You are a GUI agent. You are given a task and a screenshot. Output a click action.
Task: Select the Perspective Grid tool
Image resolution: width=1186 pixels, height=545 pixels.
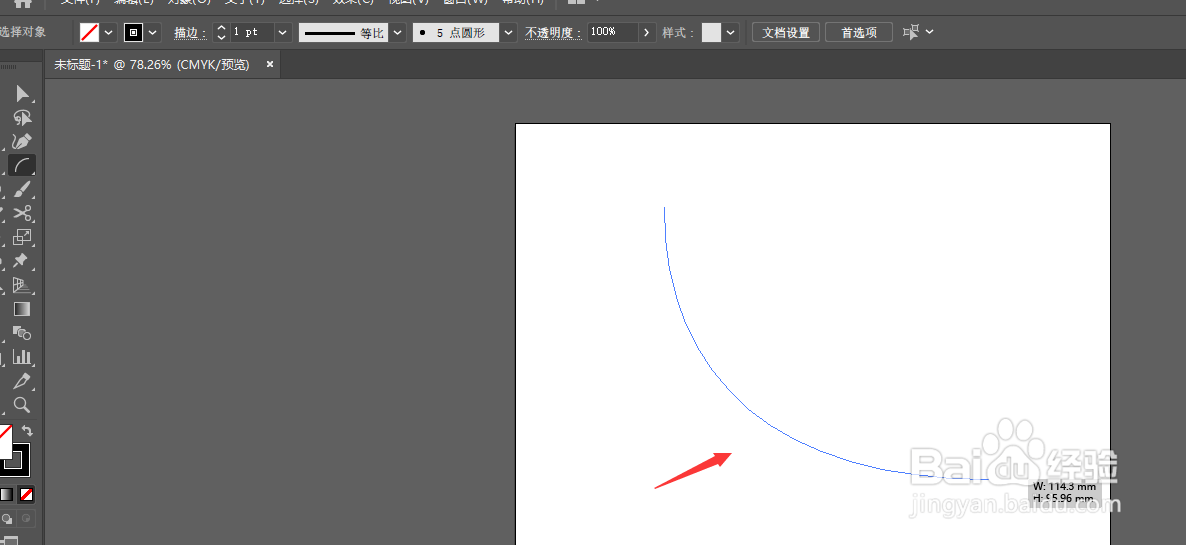[x=22, y=285]
